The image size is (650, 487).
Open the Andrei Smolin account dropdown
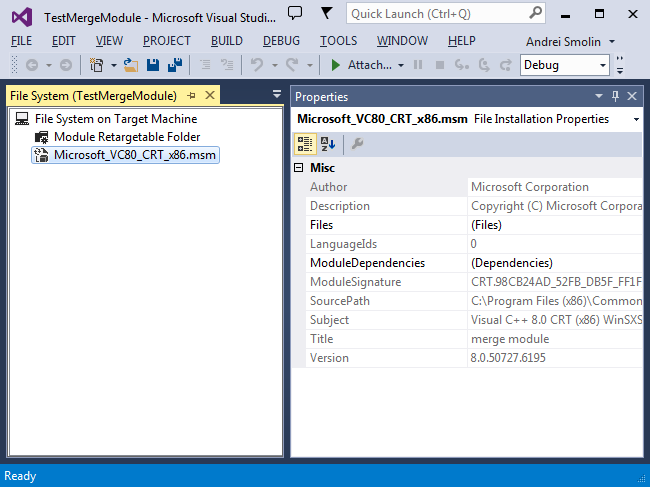click(570, 42)
